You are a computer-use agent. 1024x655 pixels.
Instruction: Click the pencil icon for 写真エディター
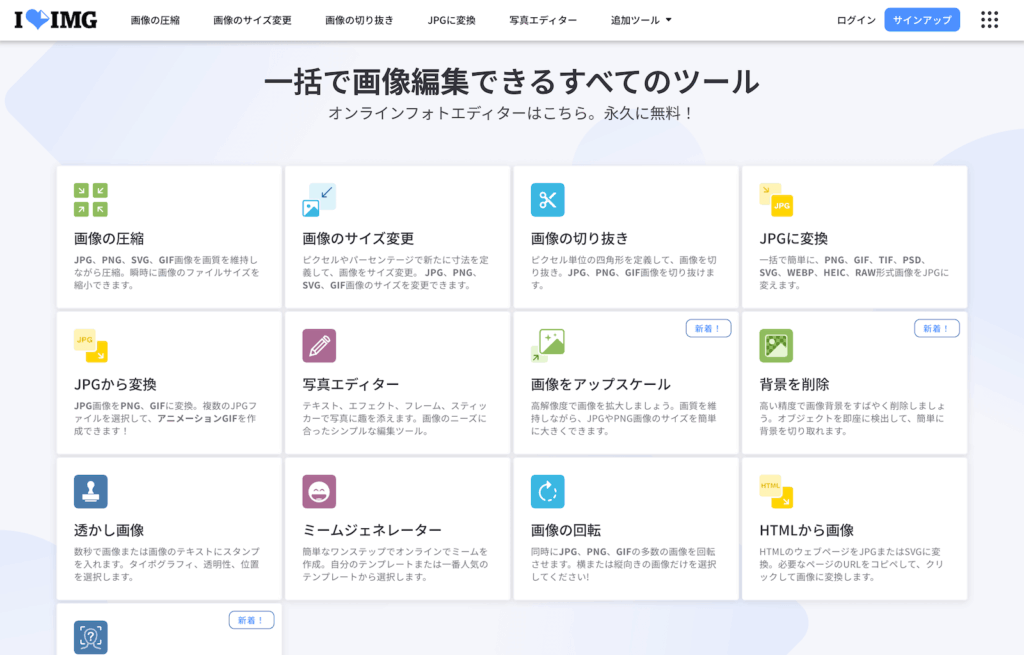point(319,345)
